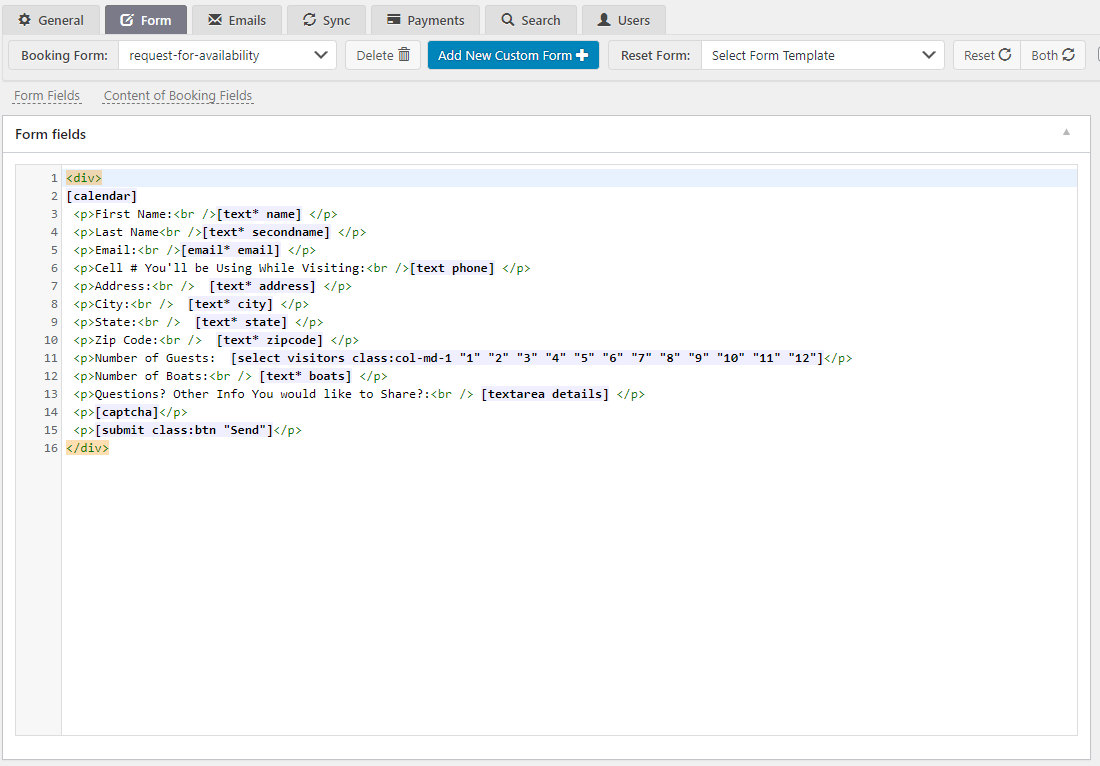Image resolution: width=1100 pixels, height=766 pixels.
Task: Click the Email field code line
Action: coord(194,250)
